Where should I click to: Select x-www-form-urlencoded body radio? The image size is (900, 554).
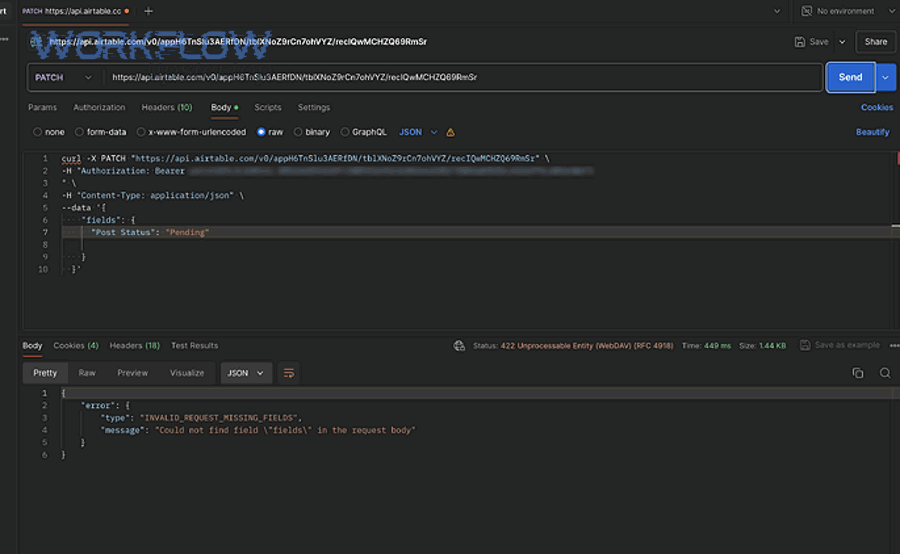[141, 132]
